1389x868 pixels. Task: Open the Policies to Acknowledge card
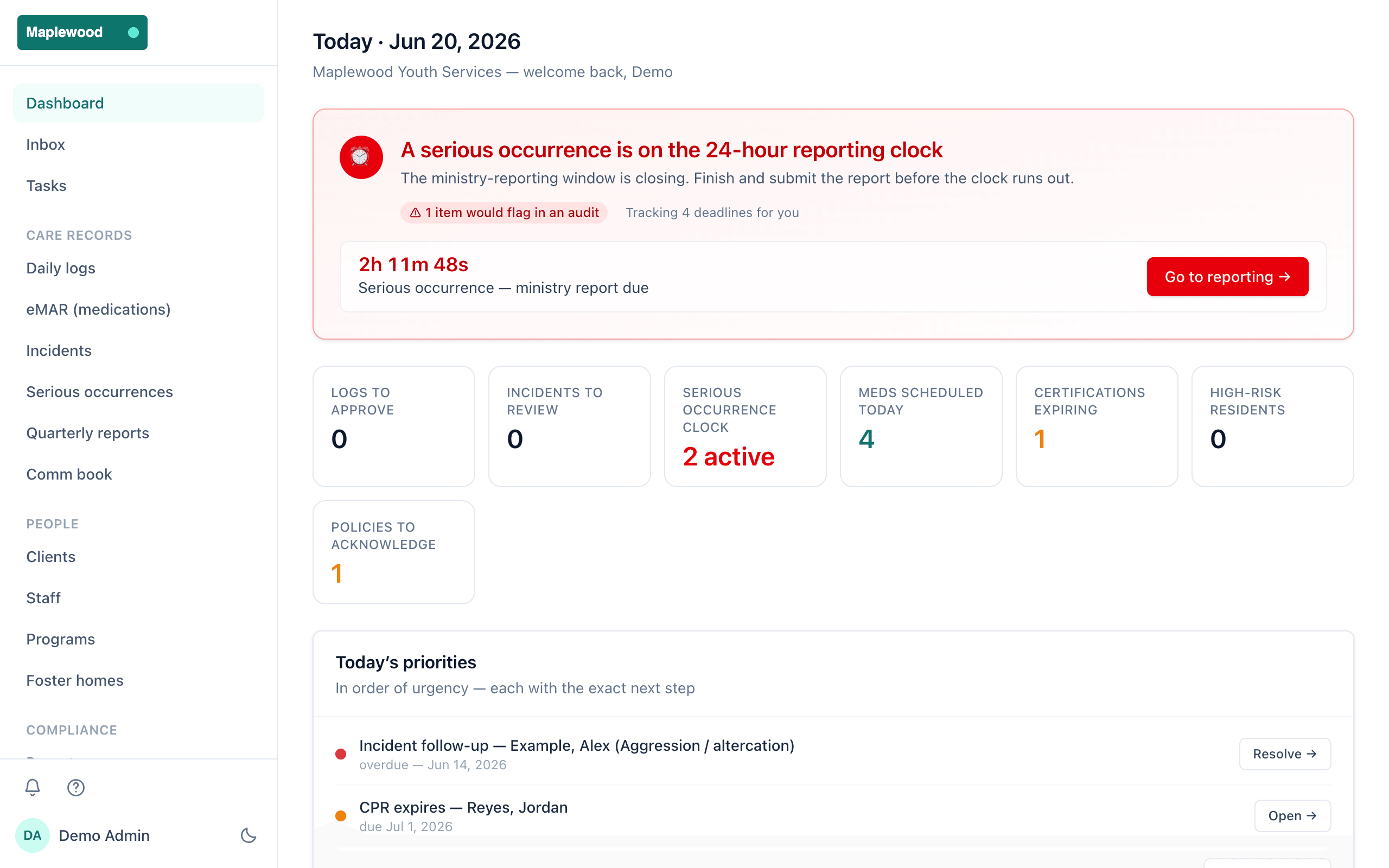click(394, 552)
